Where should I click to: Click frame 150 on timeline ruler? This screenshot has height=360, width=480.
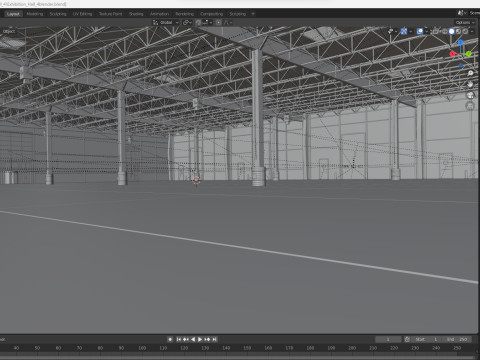tap(247, 348)
